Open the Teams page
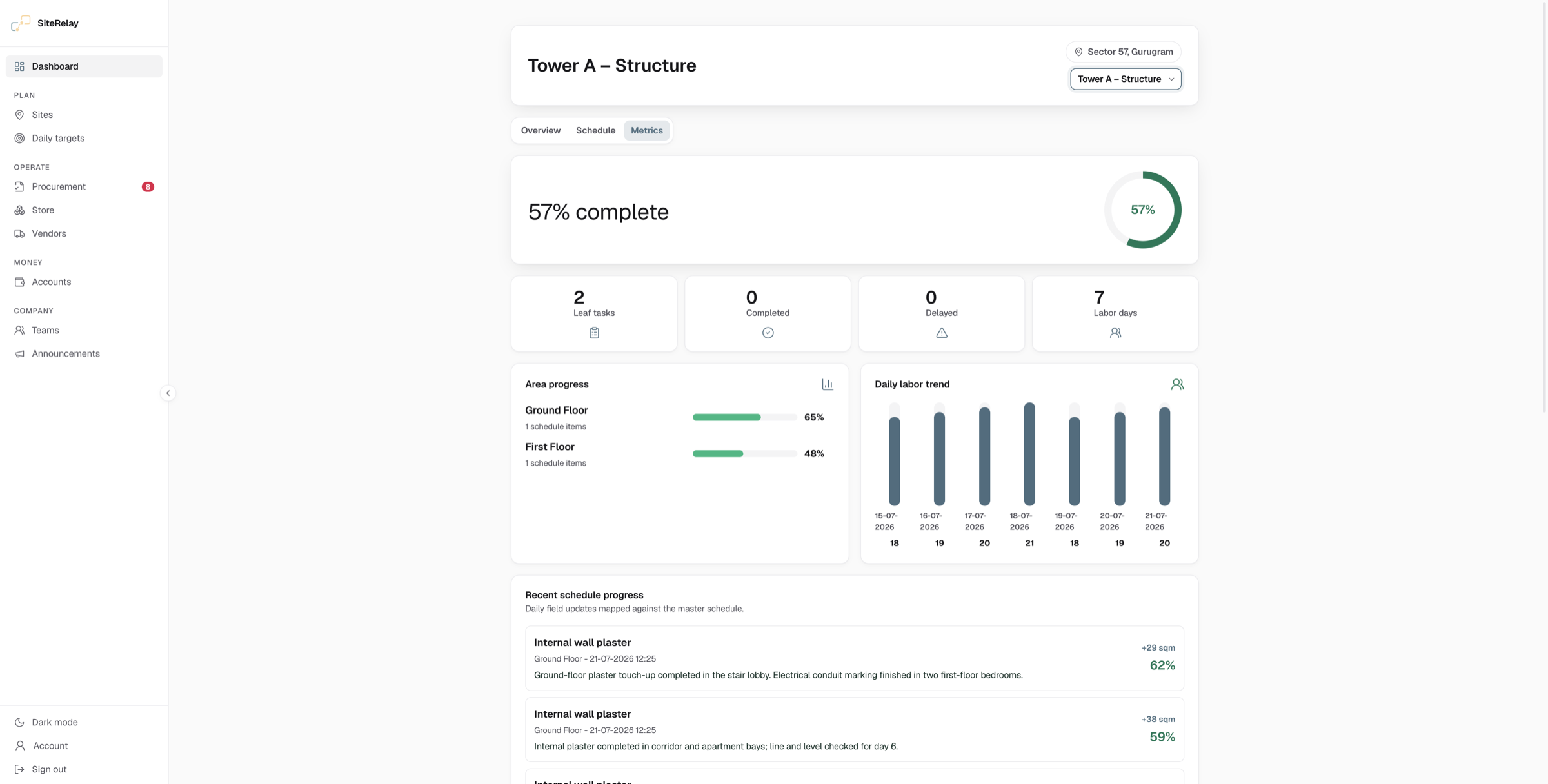1548x784 pixels. pyautogui.click(x=84, y=330)
